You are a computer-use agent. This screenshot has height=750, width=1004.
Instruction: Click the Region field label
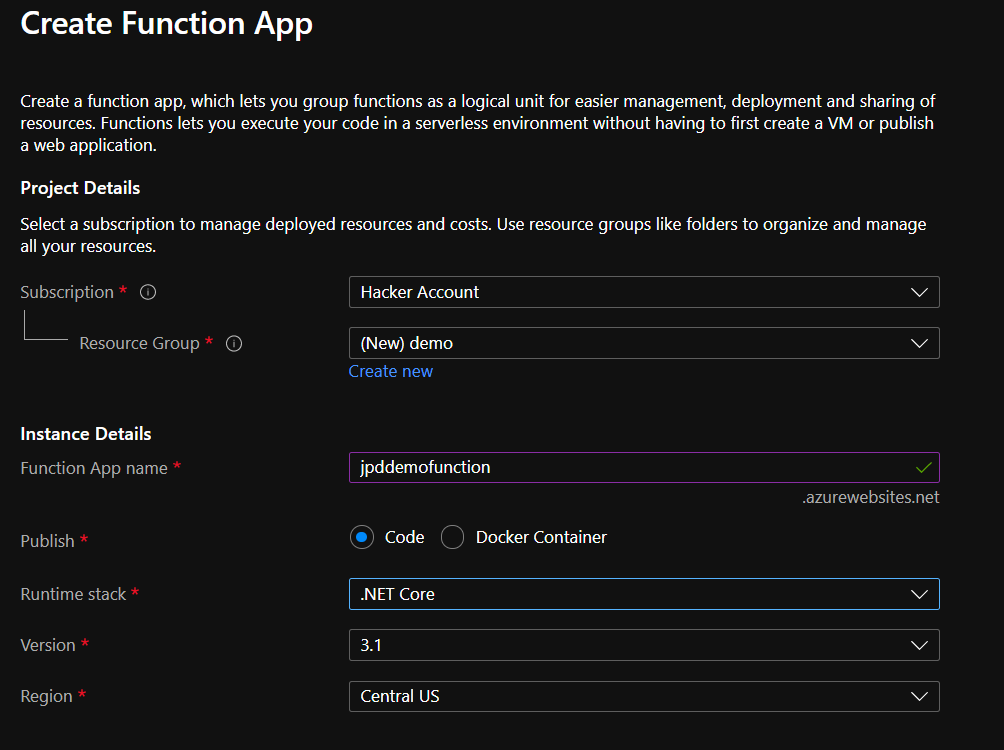point(46,696)
